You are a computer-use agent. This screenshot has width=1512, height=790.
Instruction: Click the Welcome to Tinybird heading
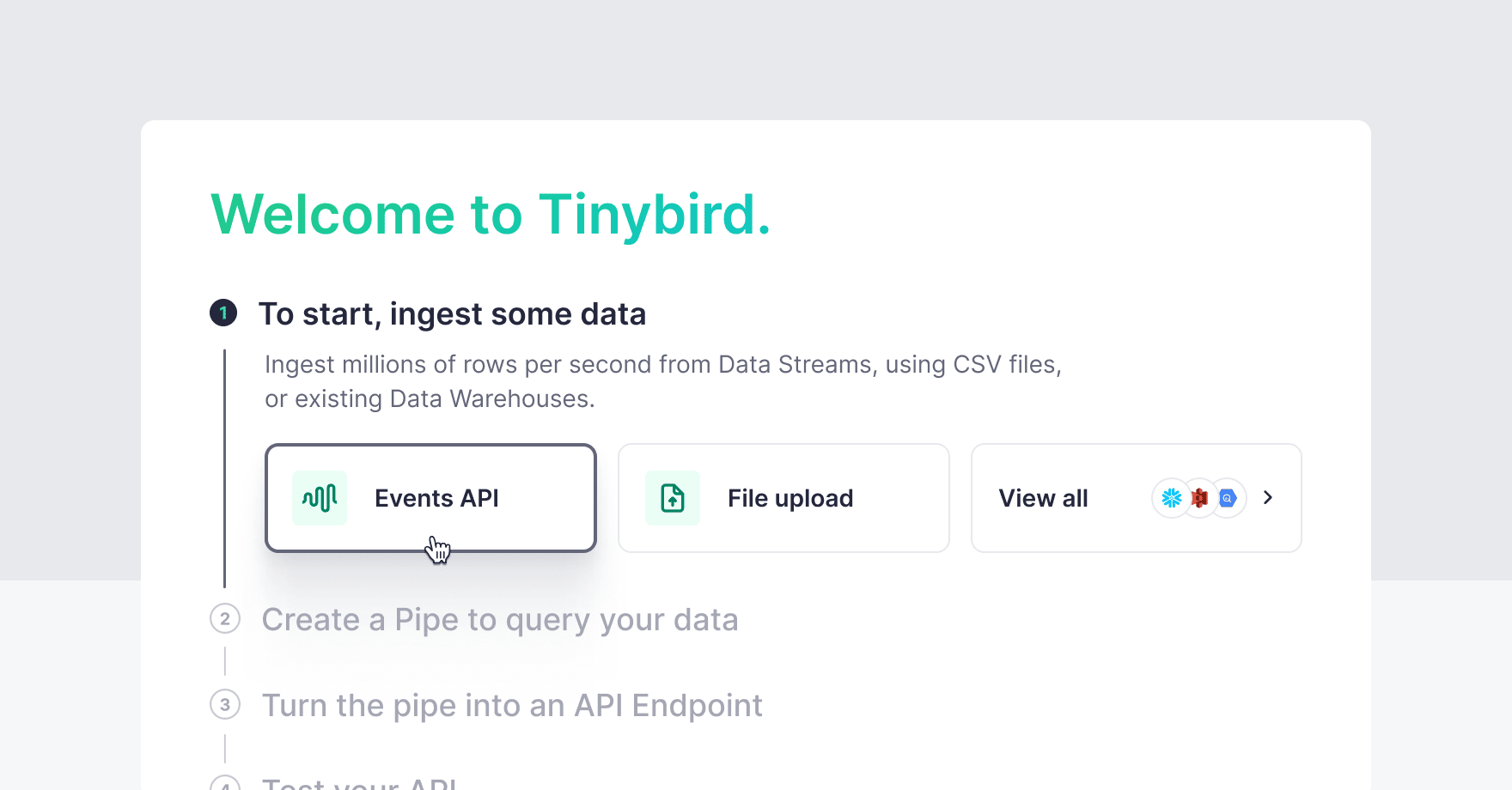491,216
